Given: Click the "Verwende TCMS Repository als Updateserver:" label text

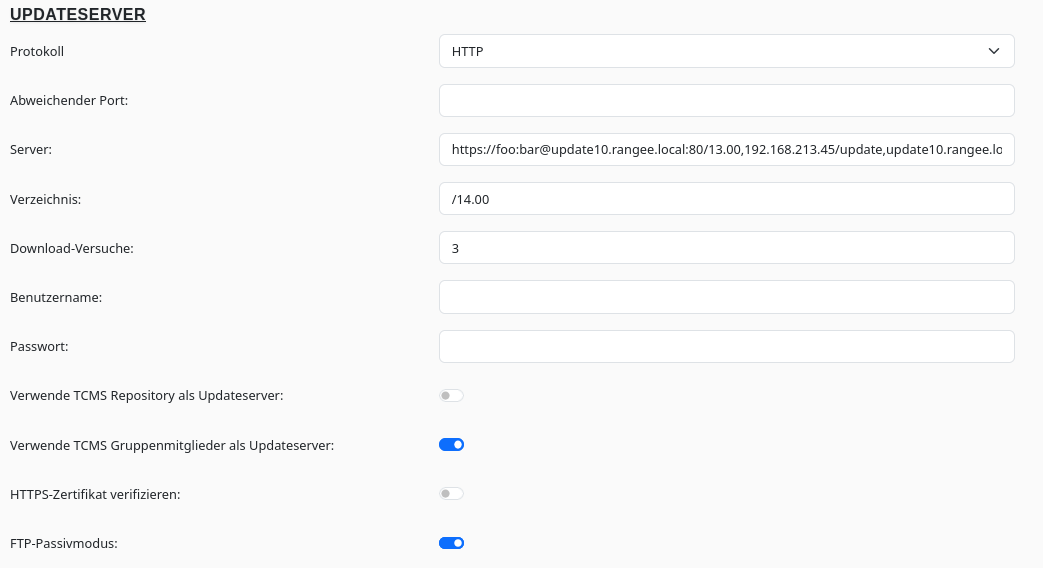Looking at the screenshot, I should (x=147, y=396).
